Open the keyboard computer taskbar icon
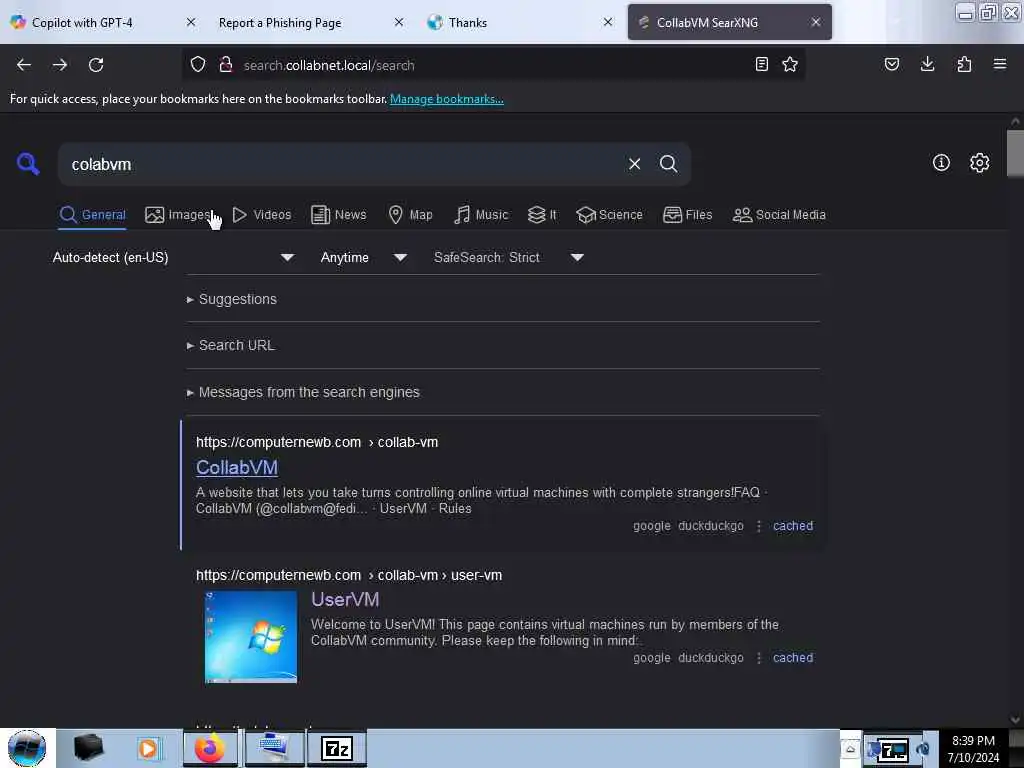The image size is (1024, 768). pos(274,748)
